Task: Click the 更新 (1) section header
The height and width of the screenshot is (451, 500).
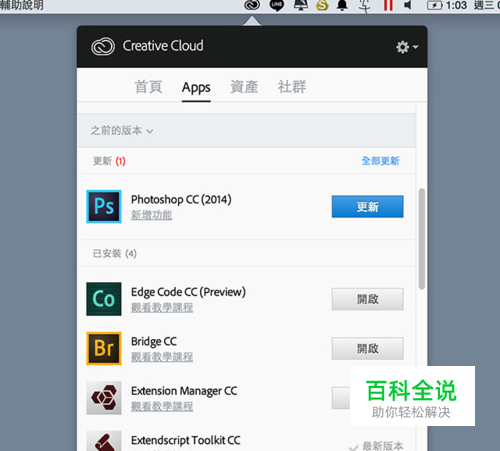Action: point(109,161)
